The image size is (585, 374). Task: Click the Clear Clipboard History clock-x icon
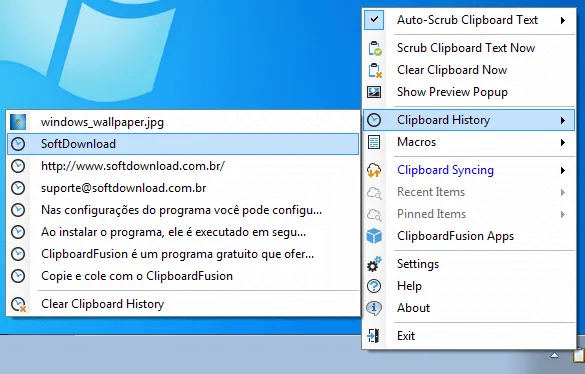coord(18,305)
